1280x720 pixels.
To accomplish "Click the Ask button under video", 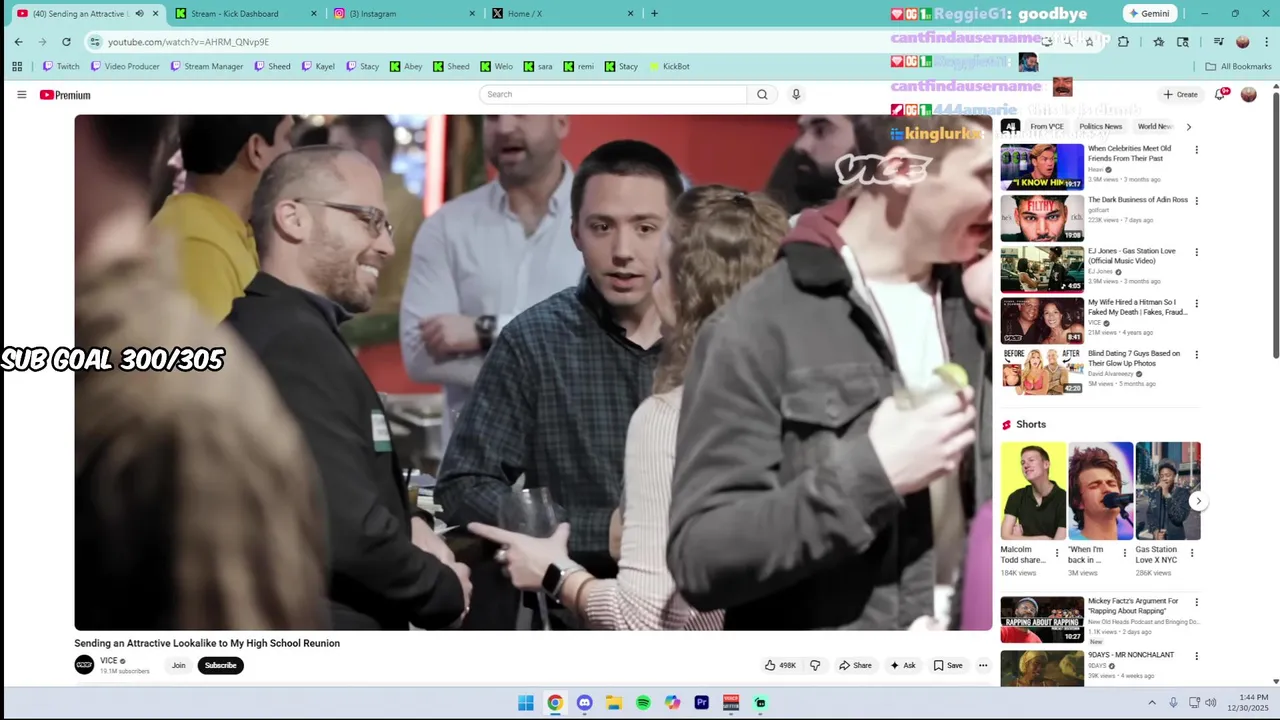I will click(902, 665).
